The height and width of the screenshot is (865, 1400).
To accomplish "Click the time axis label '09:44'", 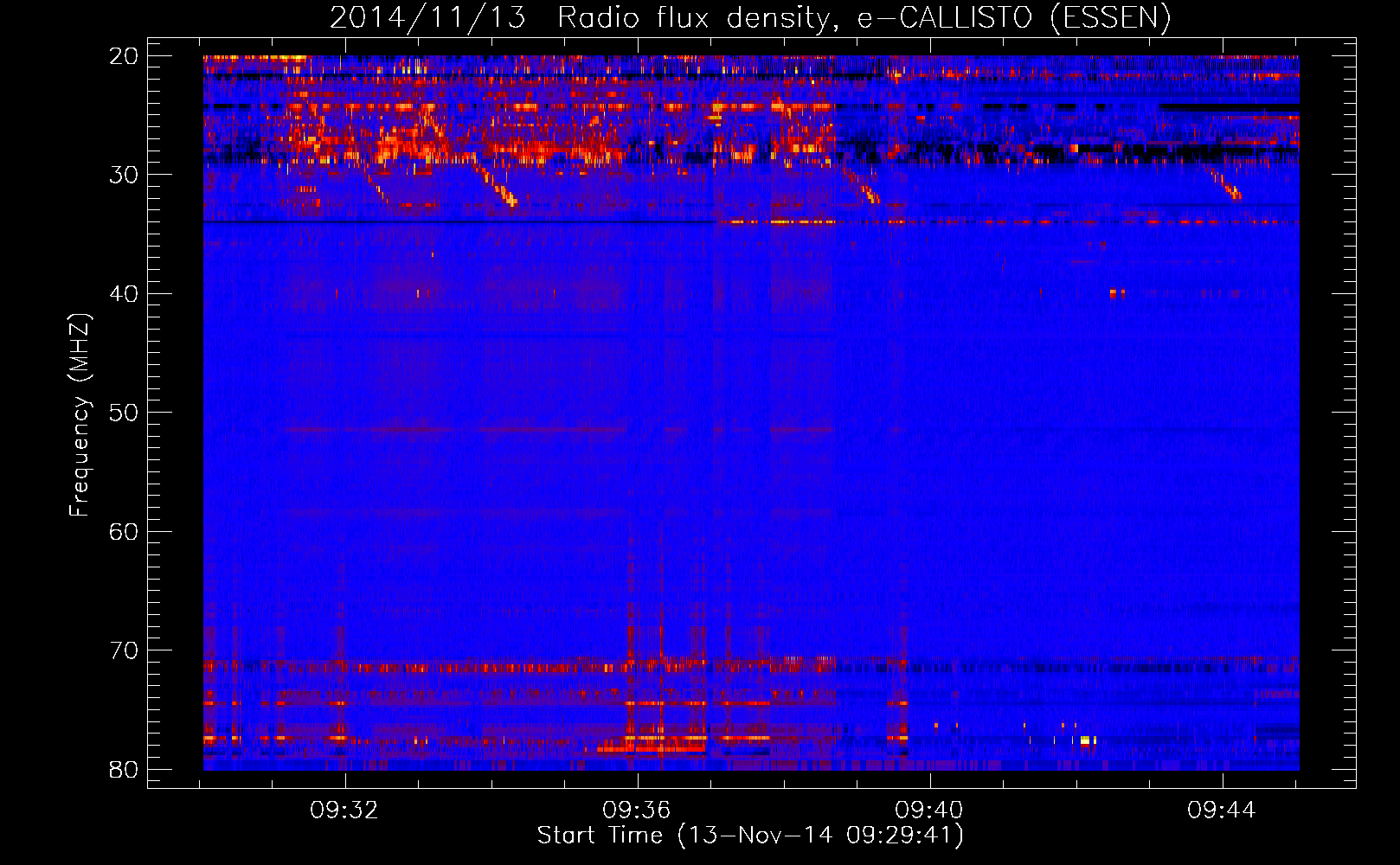I will [x=1221, y=811].
